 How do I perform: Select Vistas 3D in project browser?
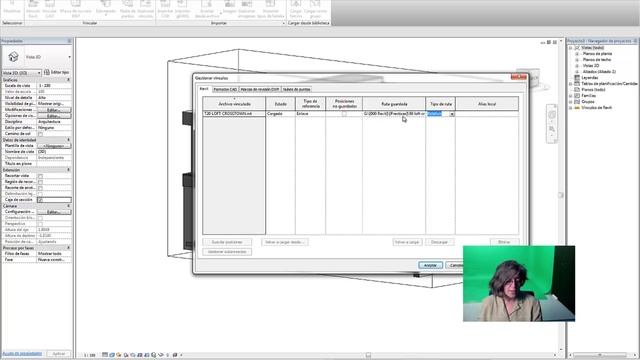point(591,66)
